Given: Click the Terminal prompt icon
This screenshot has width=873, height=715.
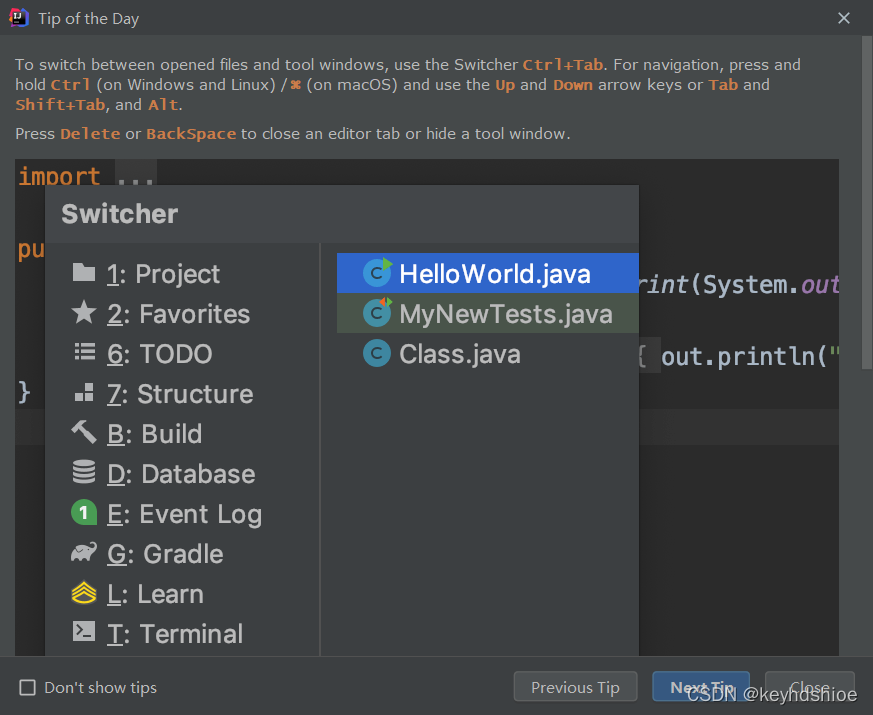Looking at the screenshot, I should coord(84,631).
